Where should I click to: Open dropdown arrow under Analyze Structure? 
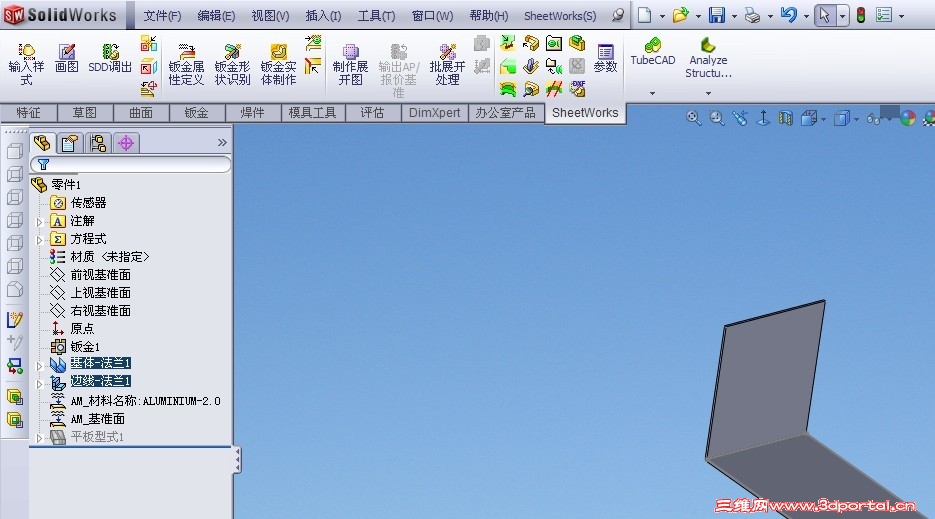[x=708, y=93]
